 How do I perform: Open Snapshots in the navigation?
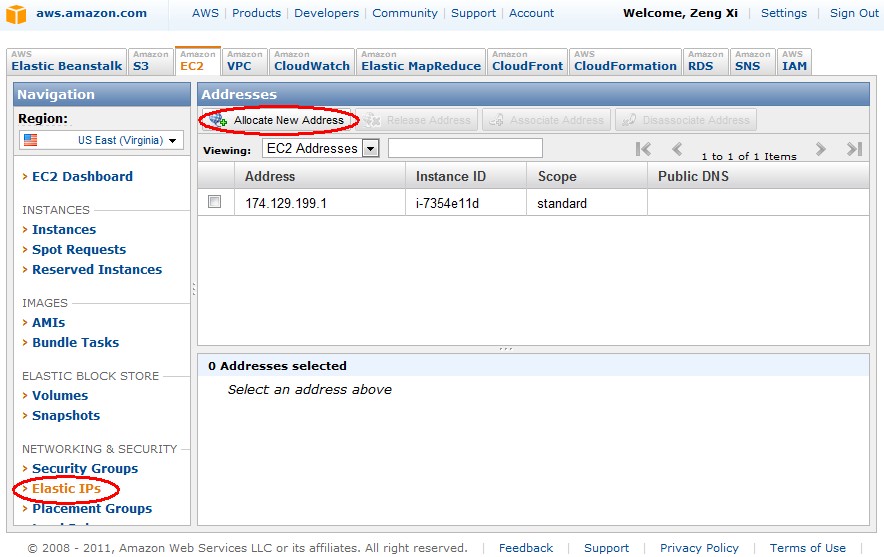[x=66, y=415]
